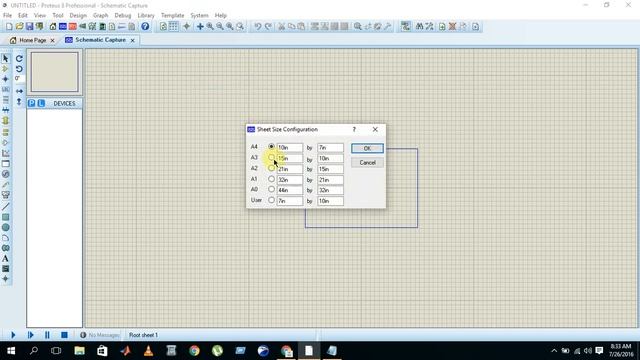Click the Redo arrow icon

(268, 27)
